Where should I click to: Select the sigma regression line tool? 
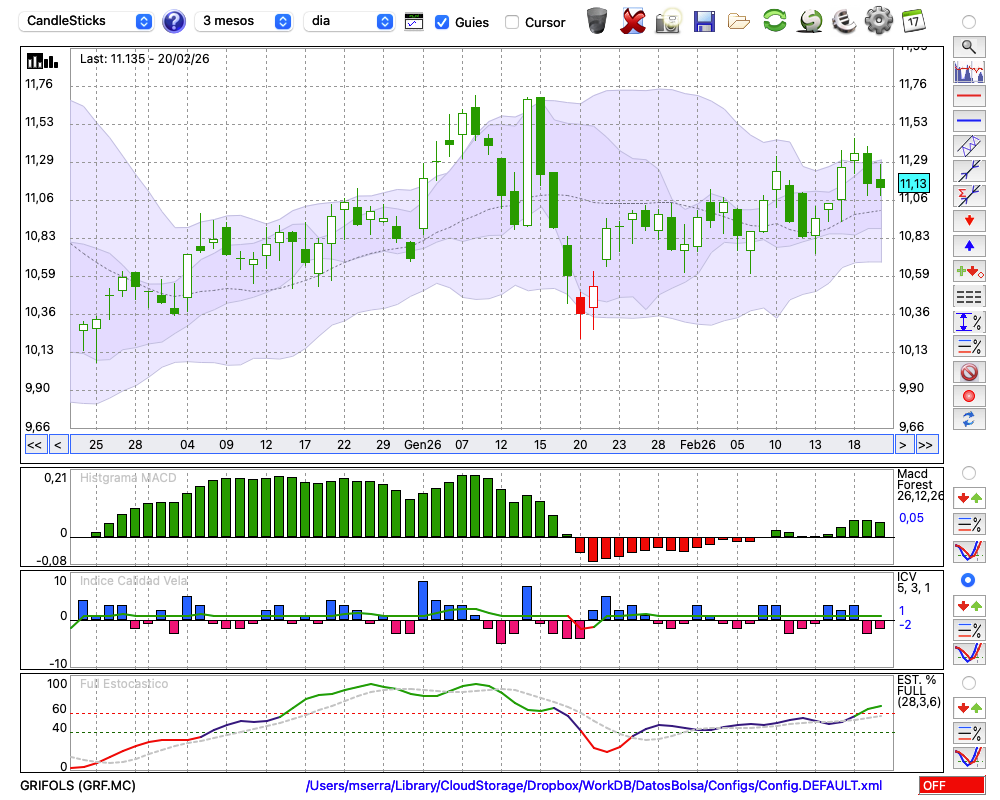[x=969, y=196]
